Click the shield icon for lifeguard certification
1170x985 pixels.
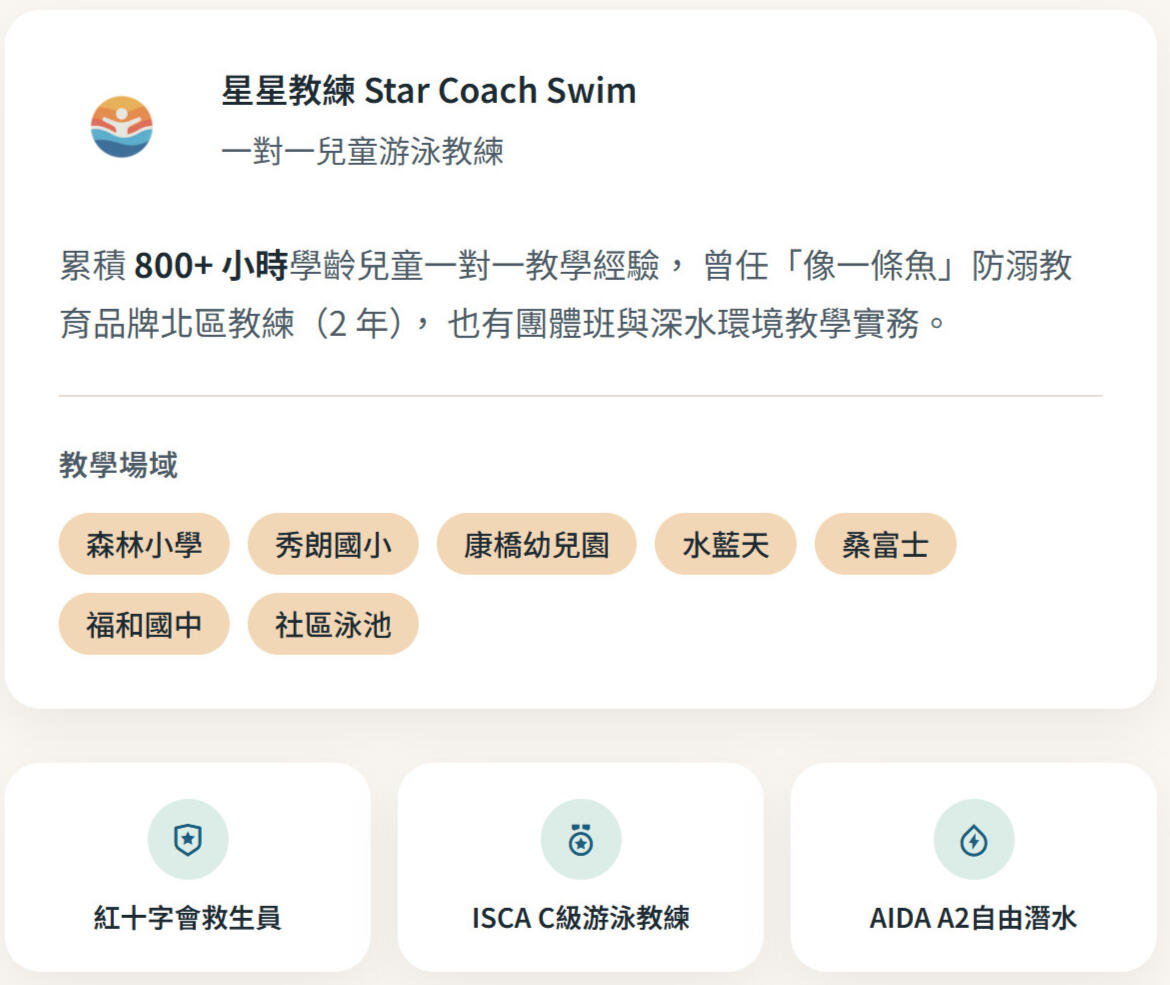tap(188, 840)
